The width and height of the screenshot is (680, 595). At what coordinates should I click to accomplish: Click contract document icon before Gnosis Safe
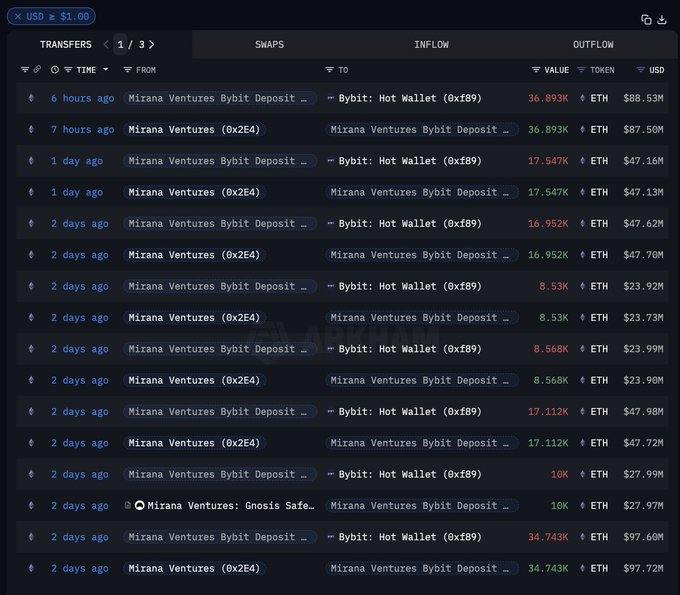(128, 505)
